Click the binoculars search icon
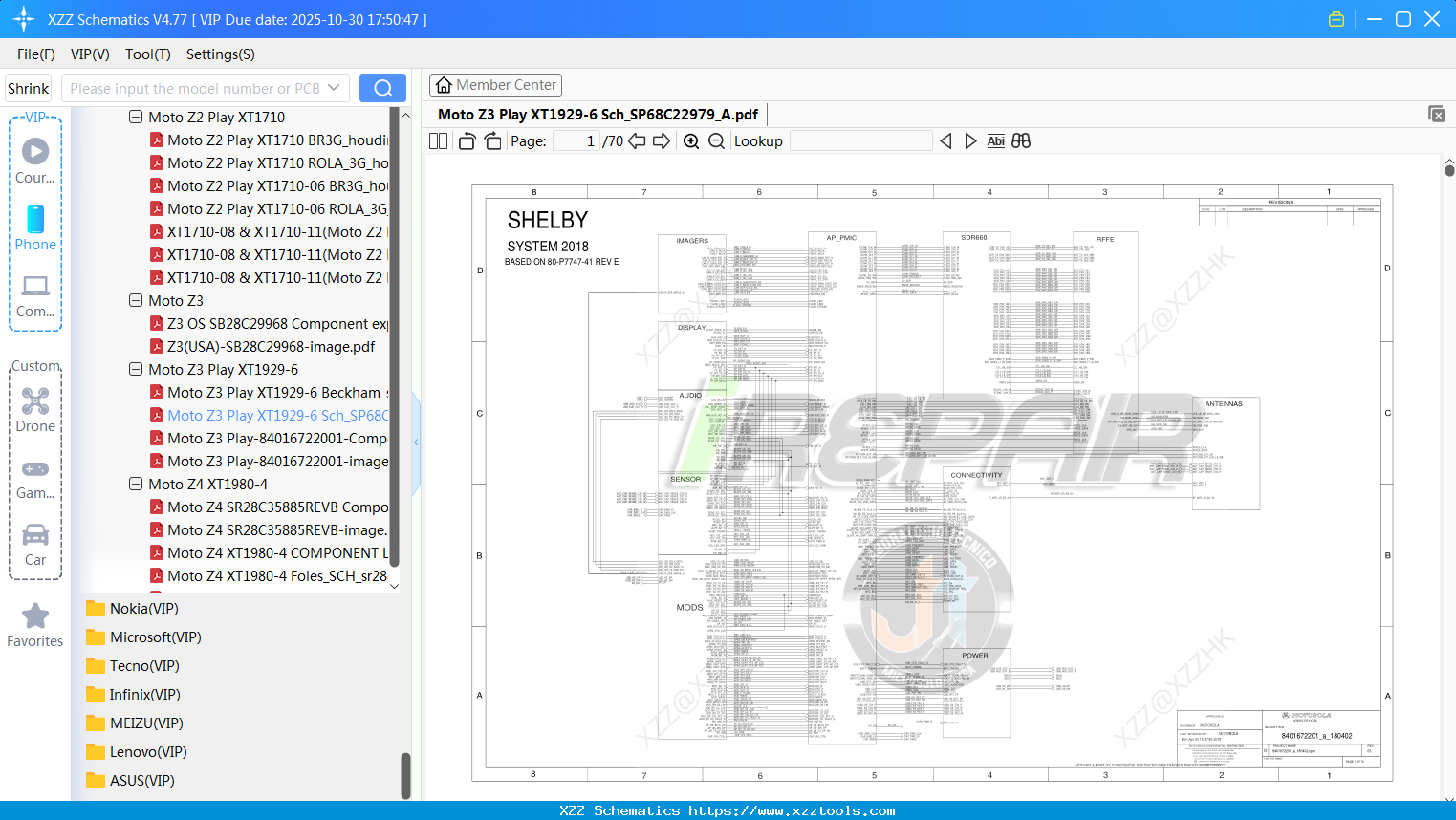The image size is (1456, 820). [1021, 141]
